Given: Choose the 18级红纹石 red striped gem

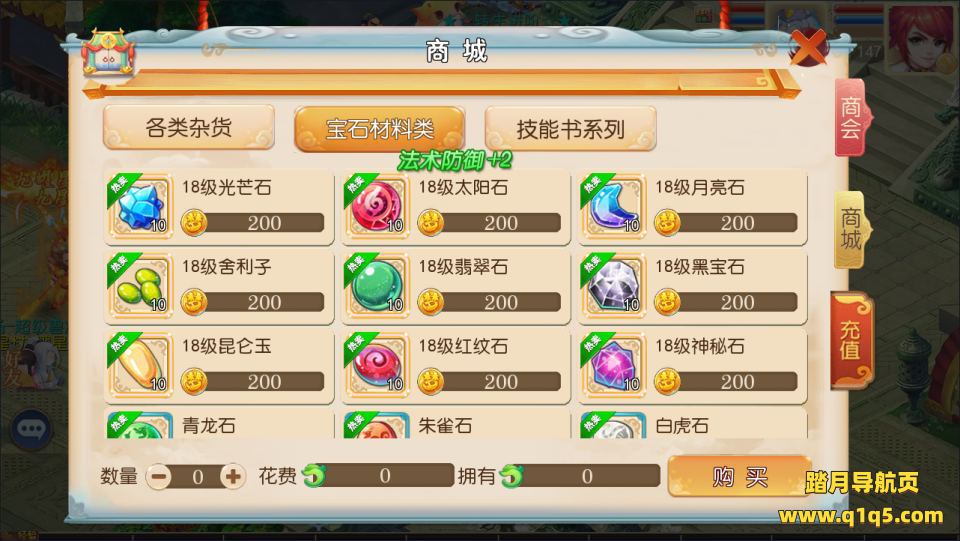Looking at the screenshot, I should coord(377,366).
